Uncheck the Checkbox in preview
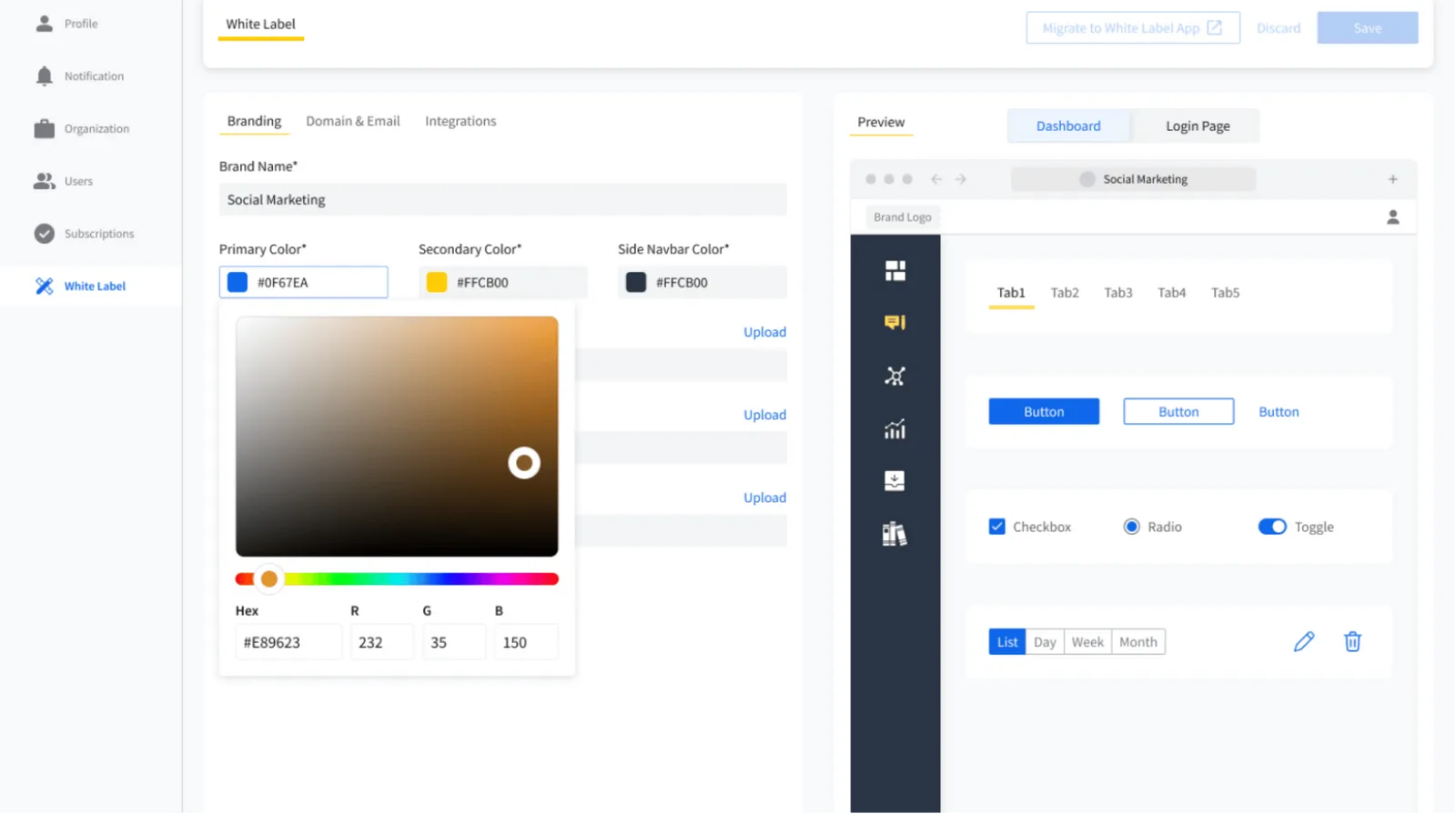Image resolution: width=1456 pixels, height=814 pixels. click(x=997, y=527)
